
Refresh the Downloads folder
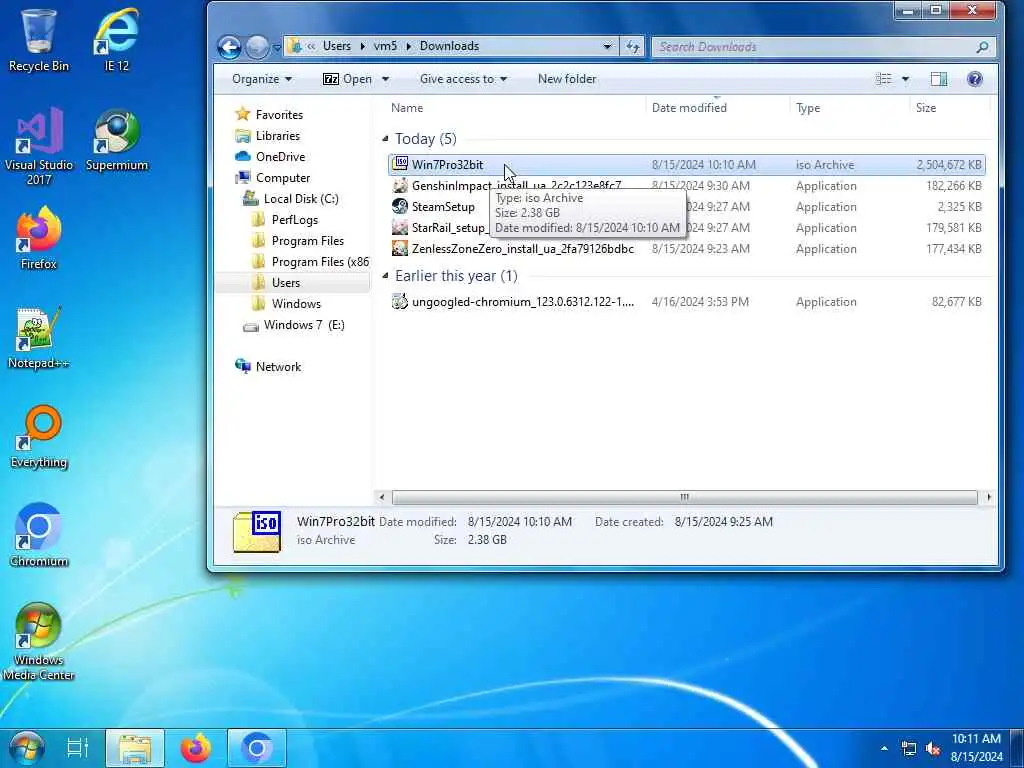632,46
